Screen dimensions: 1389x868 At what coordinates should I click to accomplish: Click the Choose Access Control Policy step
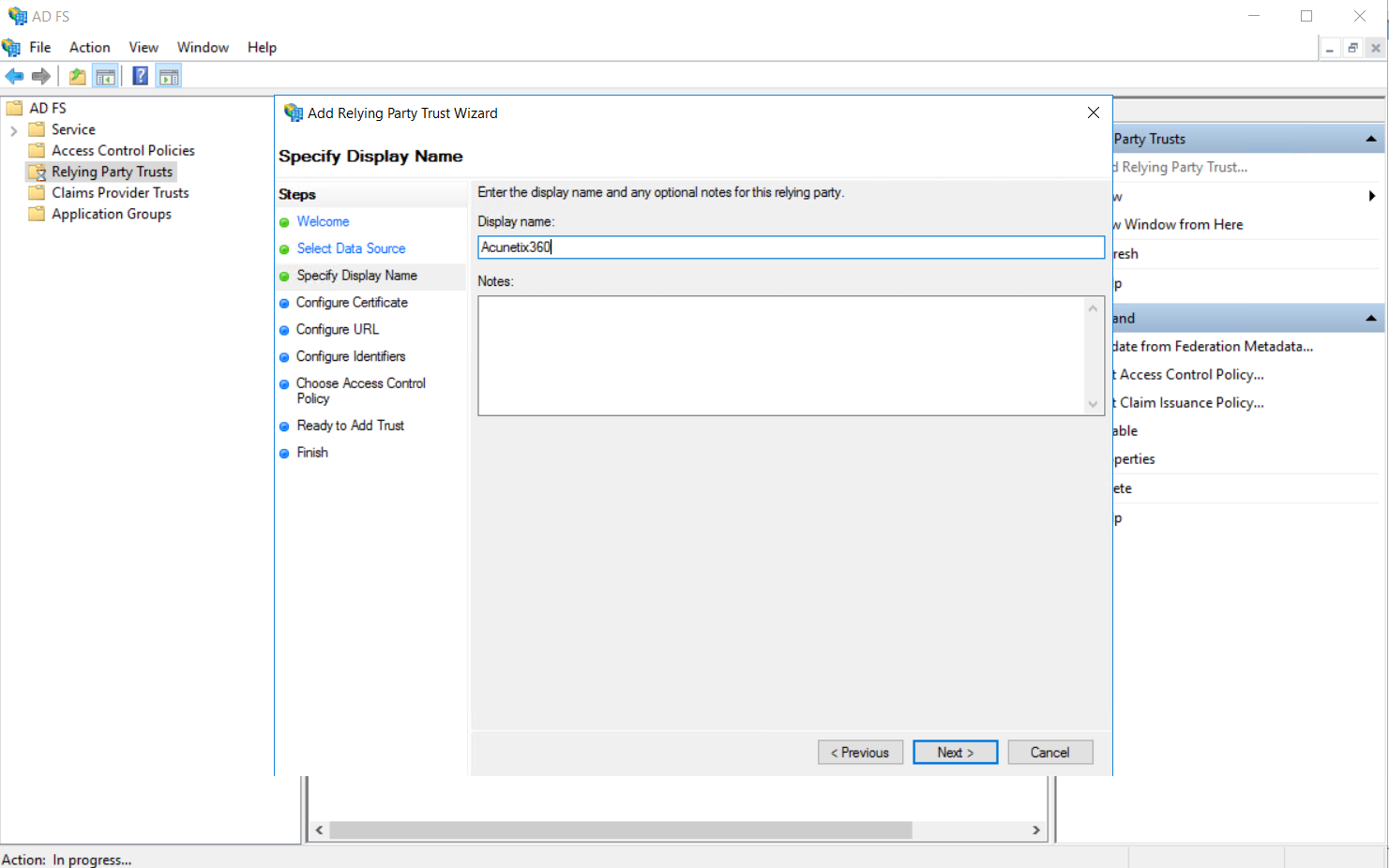coord(361,391)
